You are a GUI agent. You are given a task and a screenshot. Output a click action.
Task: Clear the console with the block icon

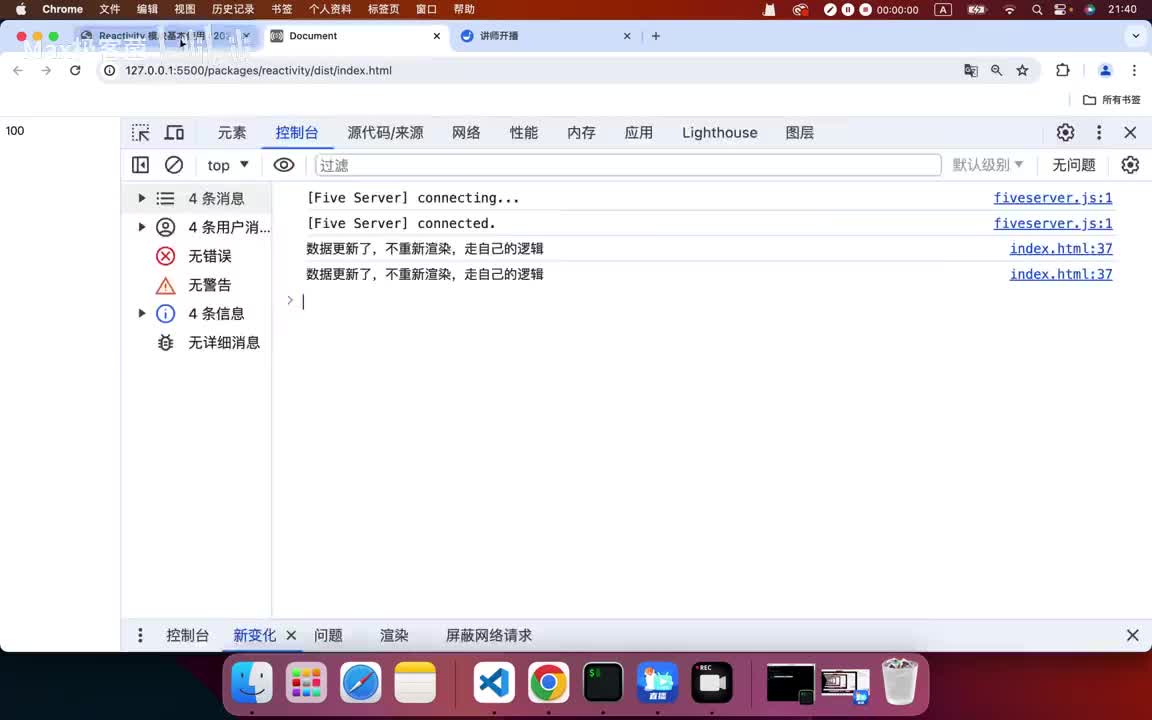click(x=174, y=165)
